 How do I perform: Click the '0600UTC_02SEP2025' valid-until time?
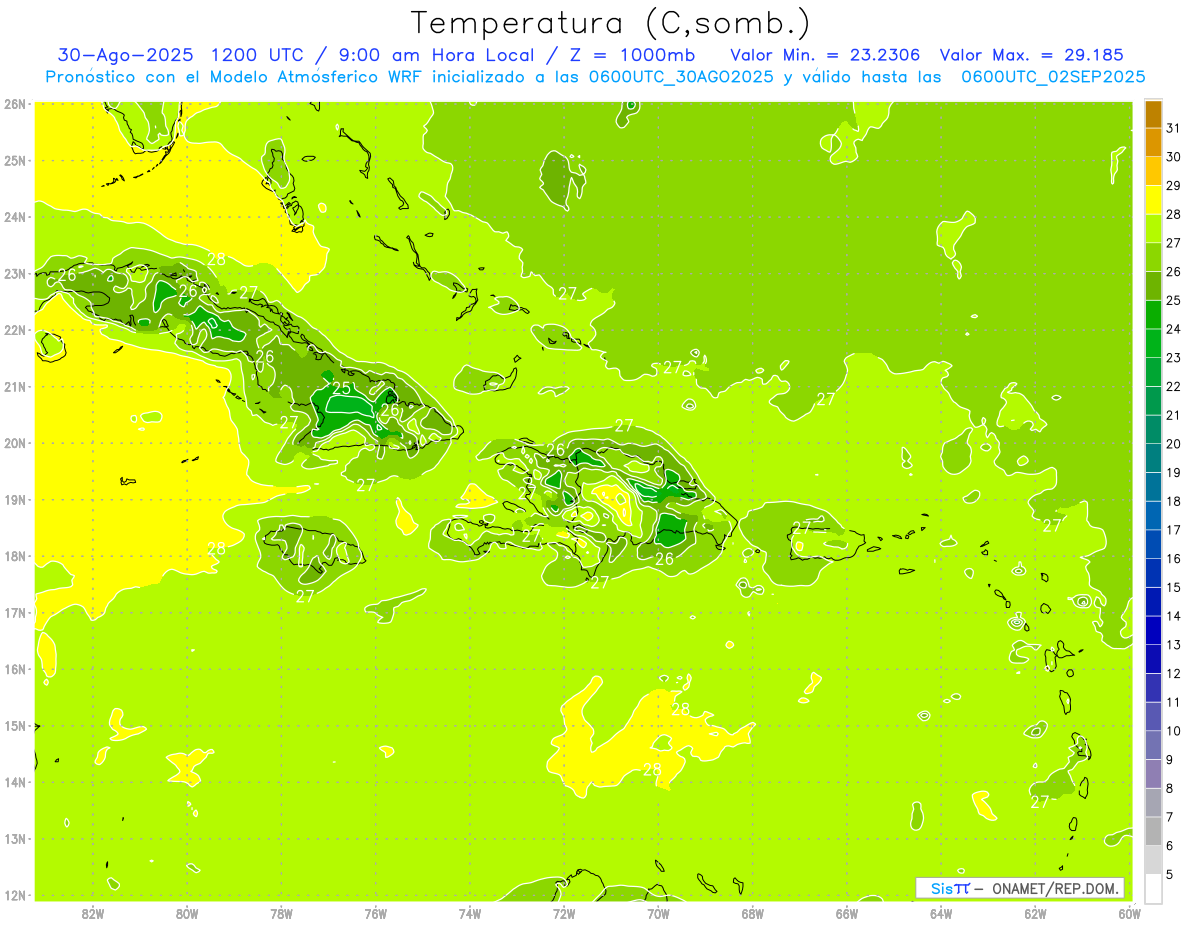(1053, 77)
